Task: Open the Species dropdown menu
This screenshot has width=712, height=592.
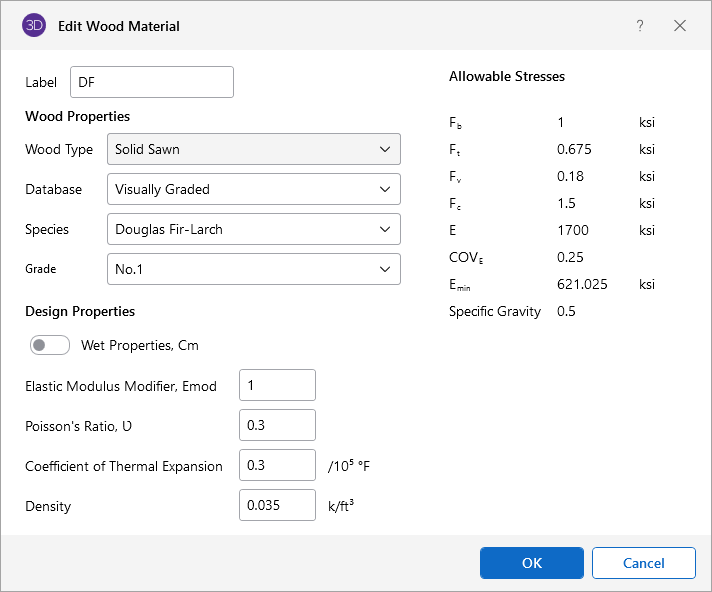Action: pyautogui.click(x=253, y=229)
